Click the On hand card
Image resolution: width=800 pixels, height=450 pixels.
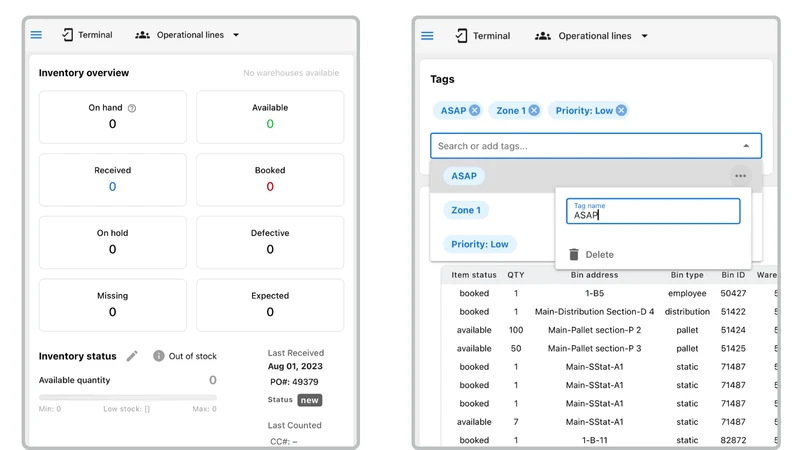pyautogui.click(x=113, y=117)
